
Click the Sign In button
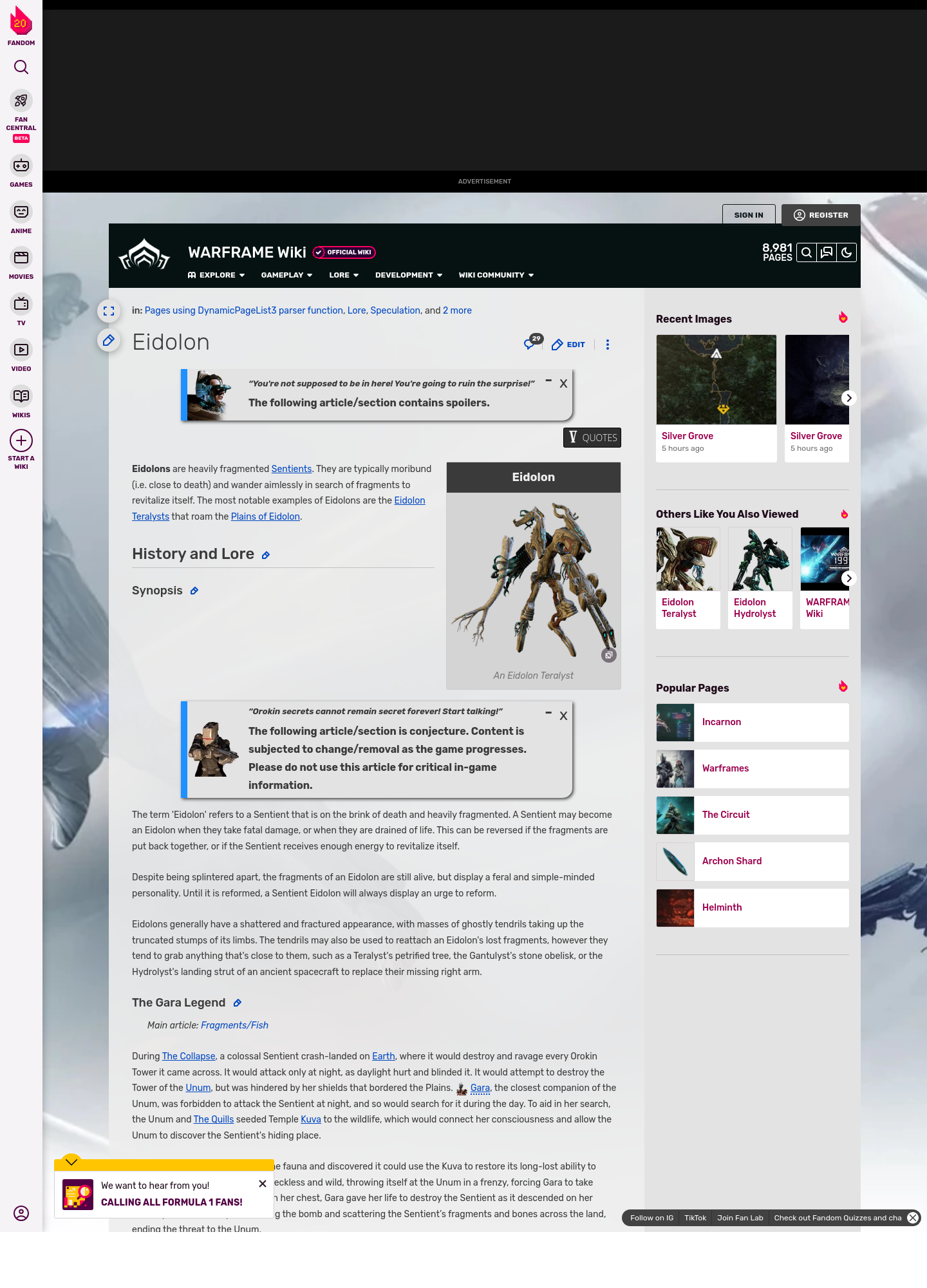pyautogui.click(x=749, y=215)
